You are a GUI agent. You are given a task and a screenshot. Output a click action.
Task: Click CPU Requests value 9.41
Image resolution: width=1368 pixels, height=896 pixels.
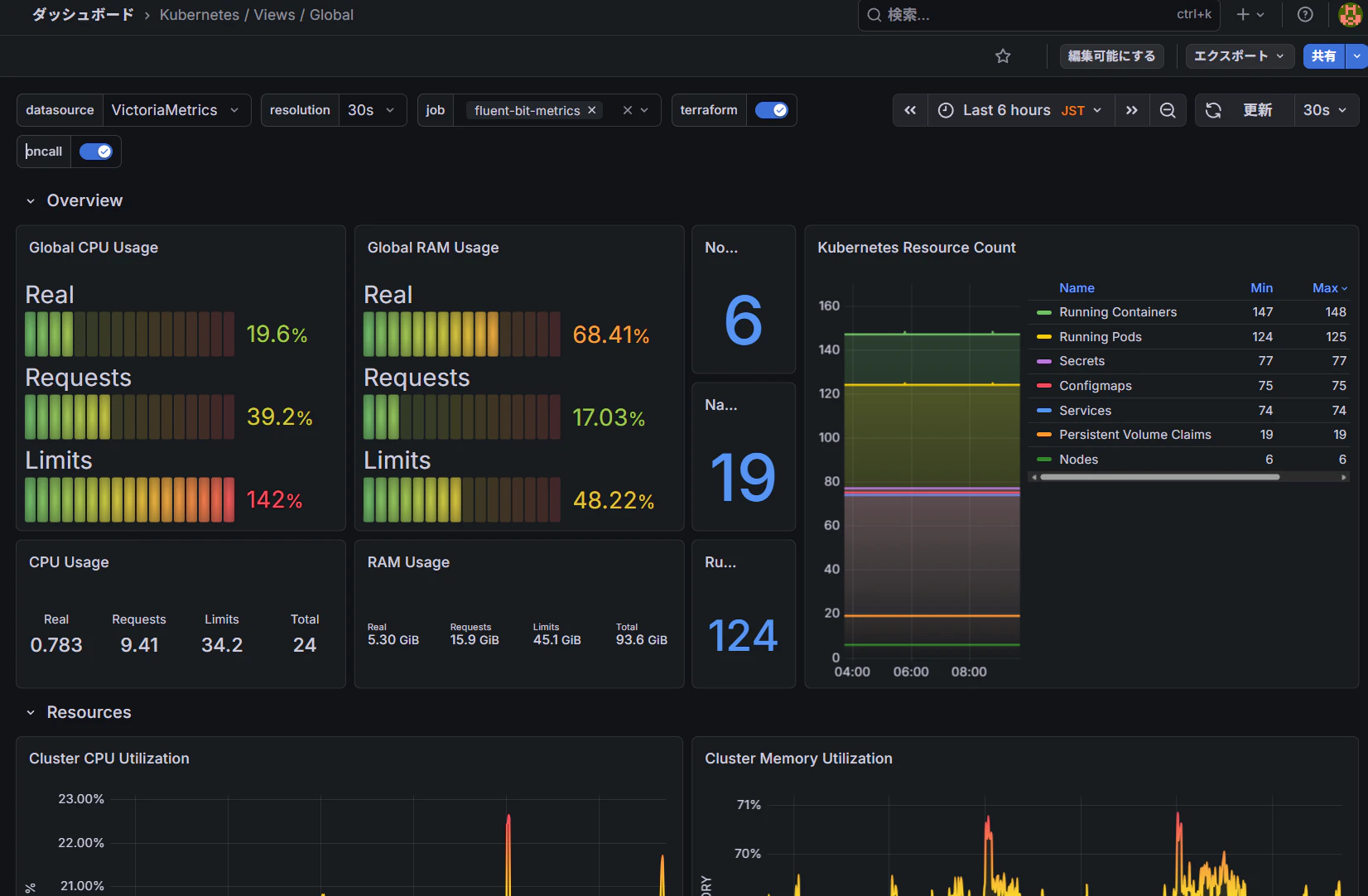tap(139, 645)
